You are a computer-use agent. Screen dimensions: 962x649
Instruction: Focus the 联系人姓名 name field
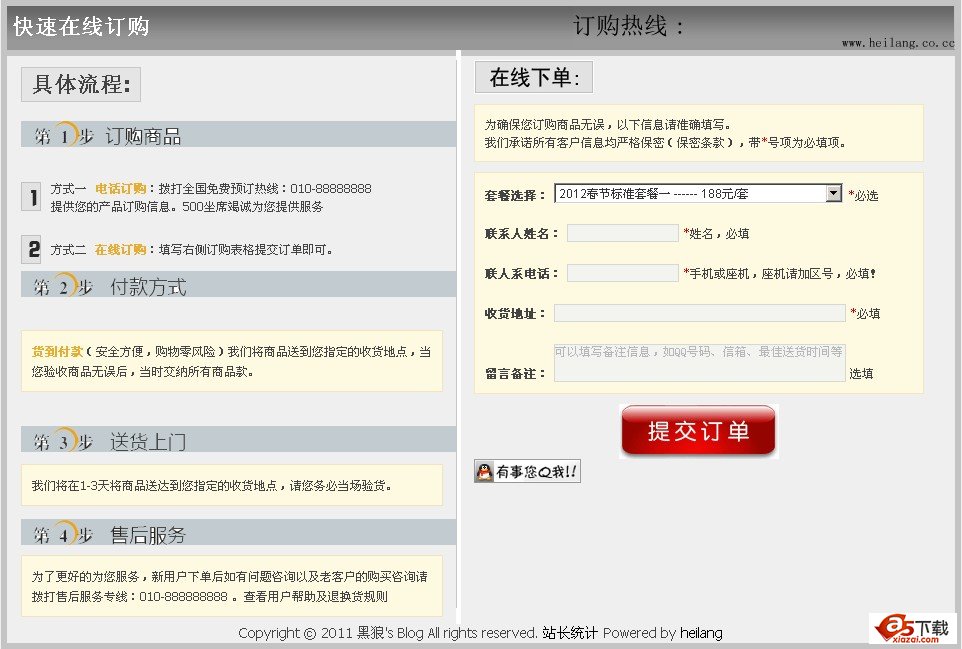pyautogui.click(x=622, y=233)
